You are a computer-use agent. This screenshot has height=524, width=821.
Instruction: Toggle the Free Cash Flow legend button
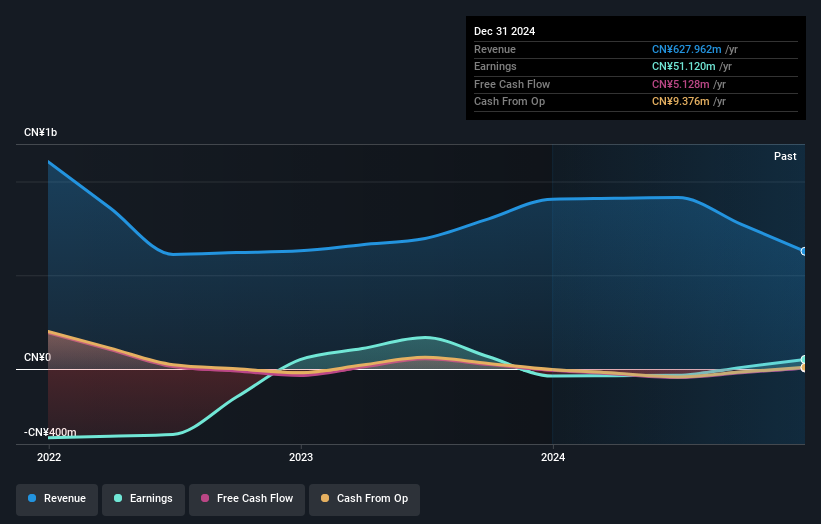(247, 499)
